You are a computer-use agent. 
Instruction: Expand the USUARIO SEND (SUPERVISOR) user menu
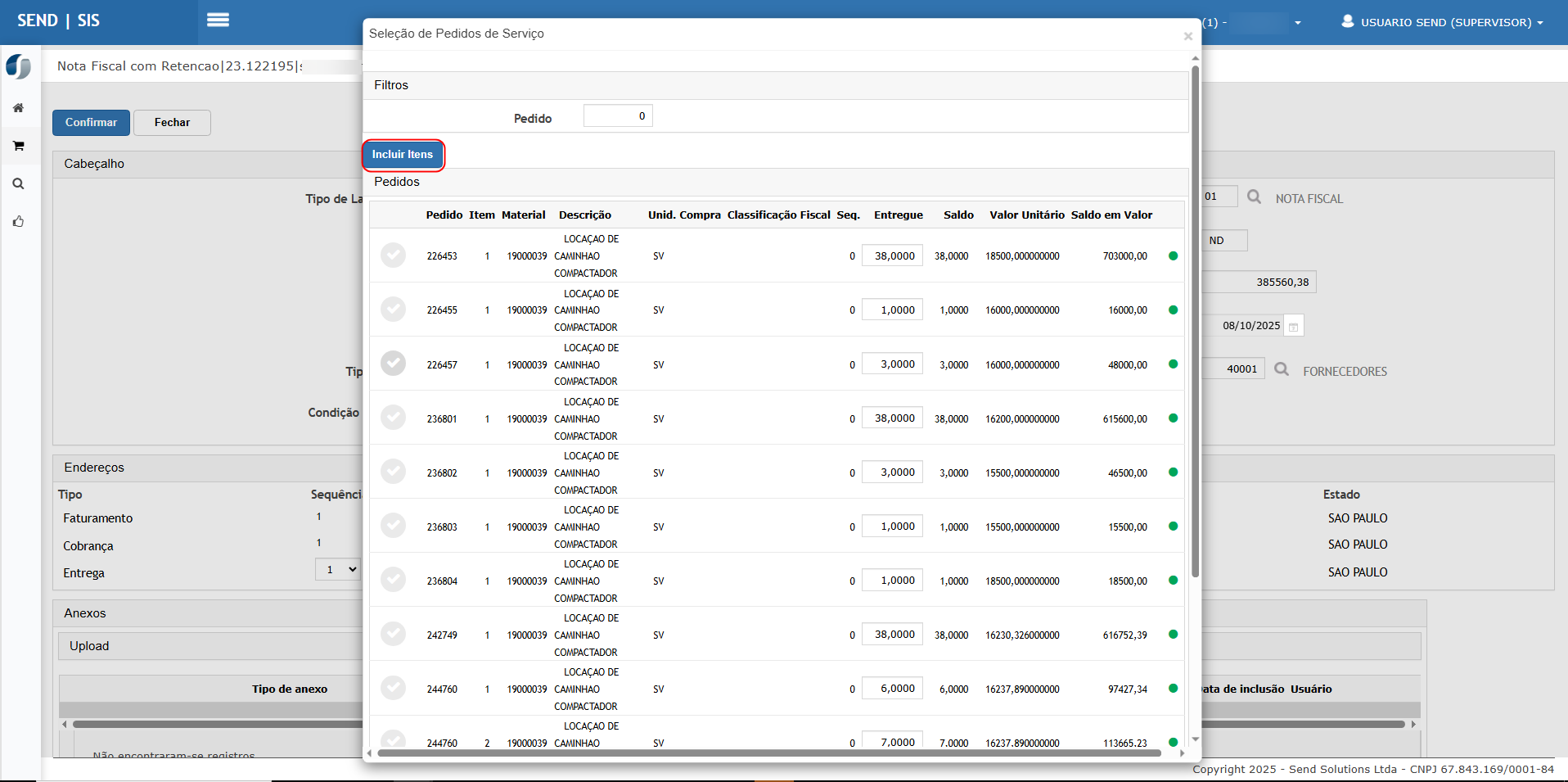click(1443, 22)
